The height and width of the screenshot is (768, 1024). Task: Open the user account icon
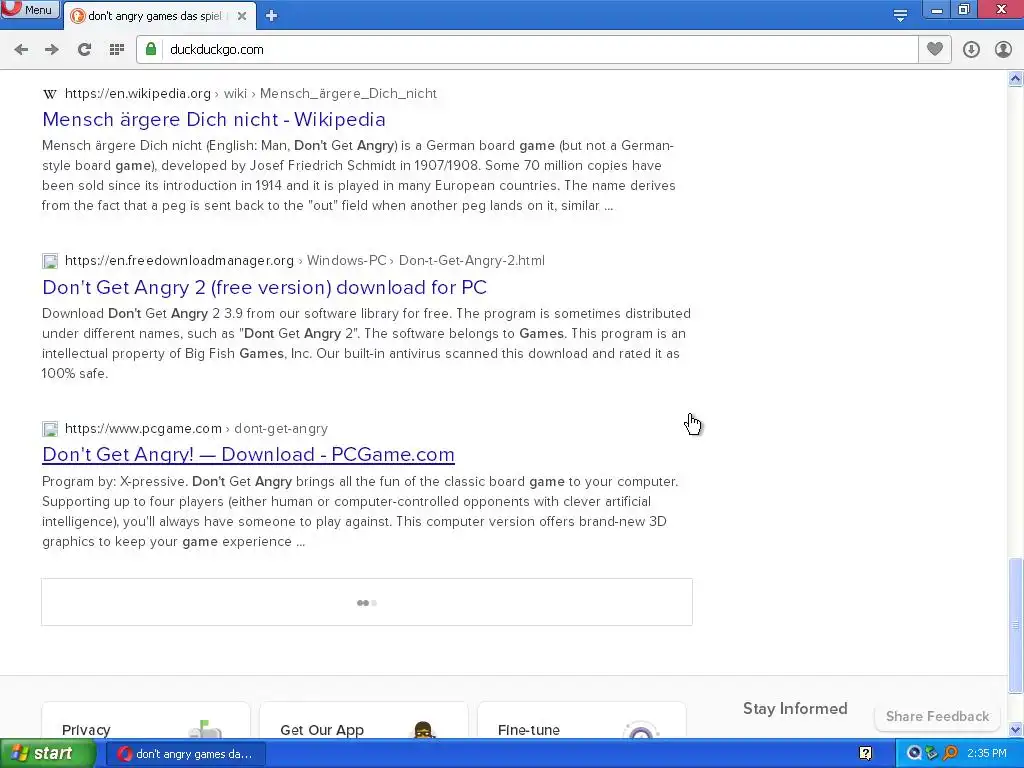click(1003, 50)
